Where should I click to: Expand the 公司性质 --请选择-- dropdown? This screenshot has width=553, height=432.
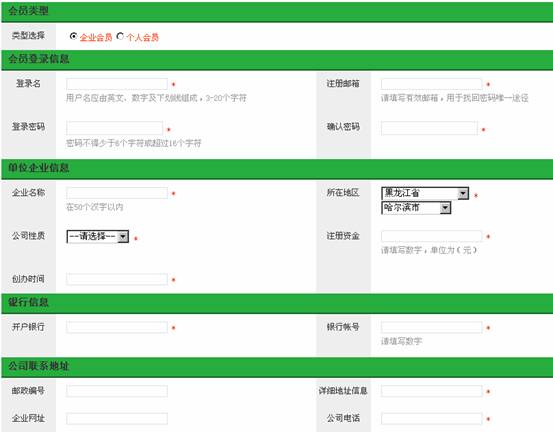(97, 236)
